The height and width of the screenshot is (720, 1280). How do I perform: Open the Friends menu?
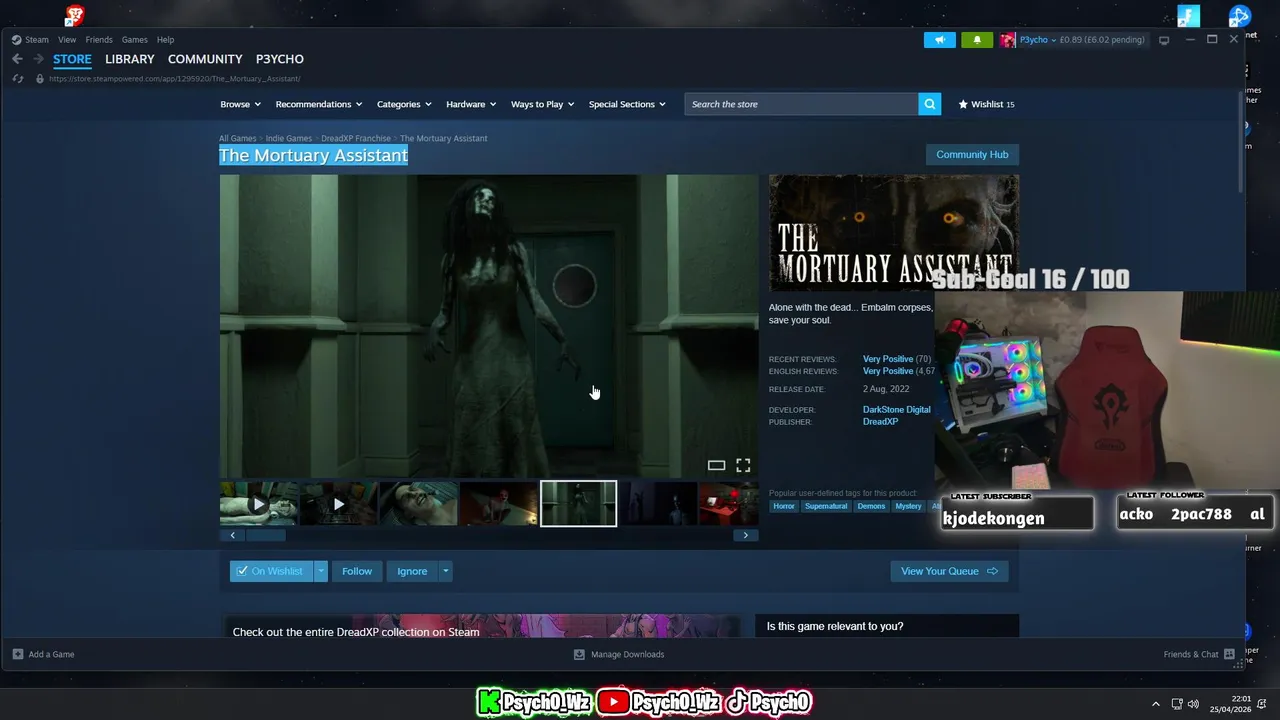click(99, 40)
